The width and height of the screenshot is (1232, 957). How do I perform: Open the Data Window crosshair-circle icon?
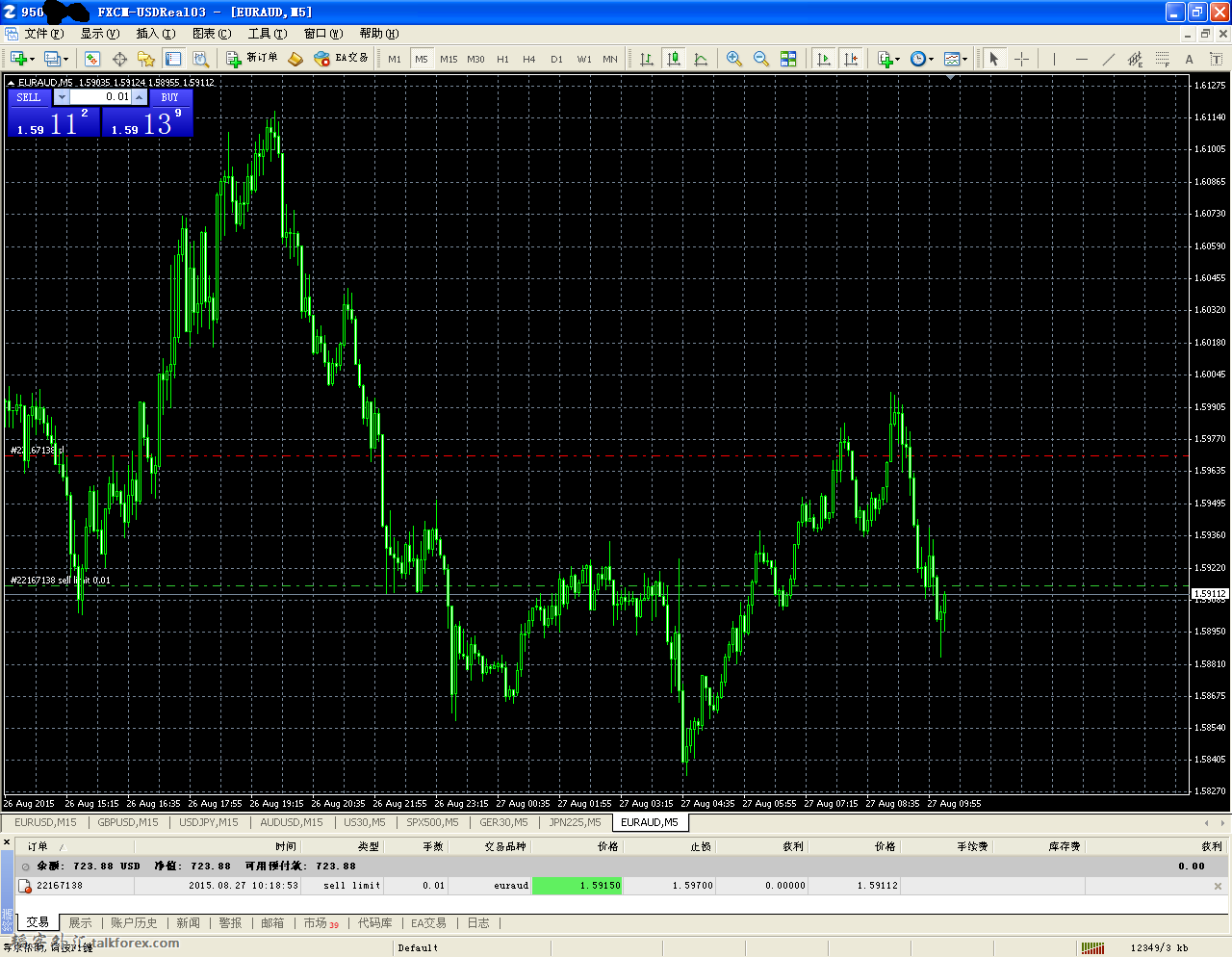click(119, 59)
